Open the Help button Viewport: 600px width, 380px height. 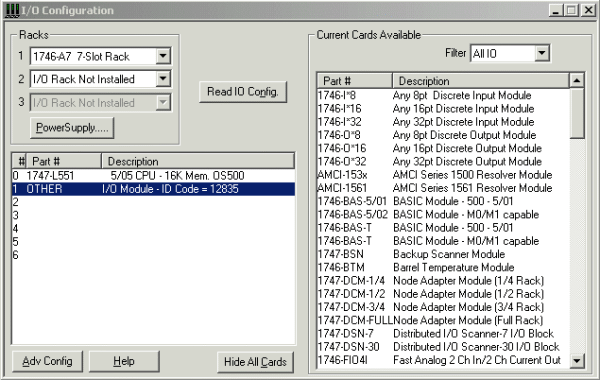[x=124, y=361]
